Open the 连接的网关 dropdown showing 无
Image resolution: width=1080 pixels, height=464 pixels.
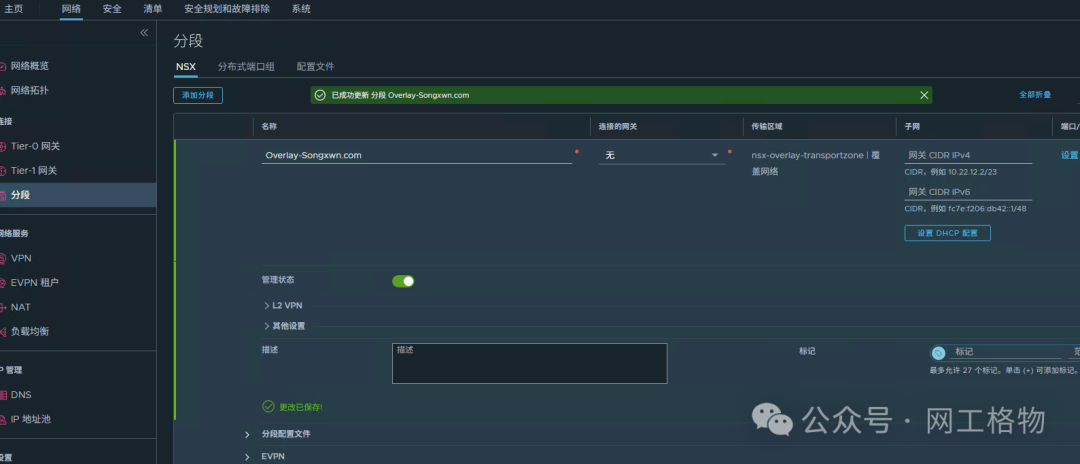click(661, 156)
